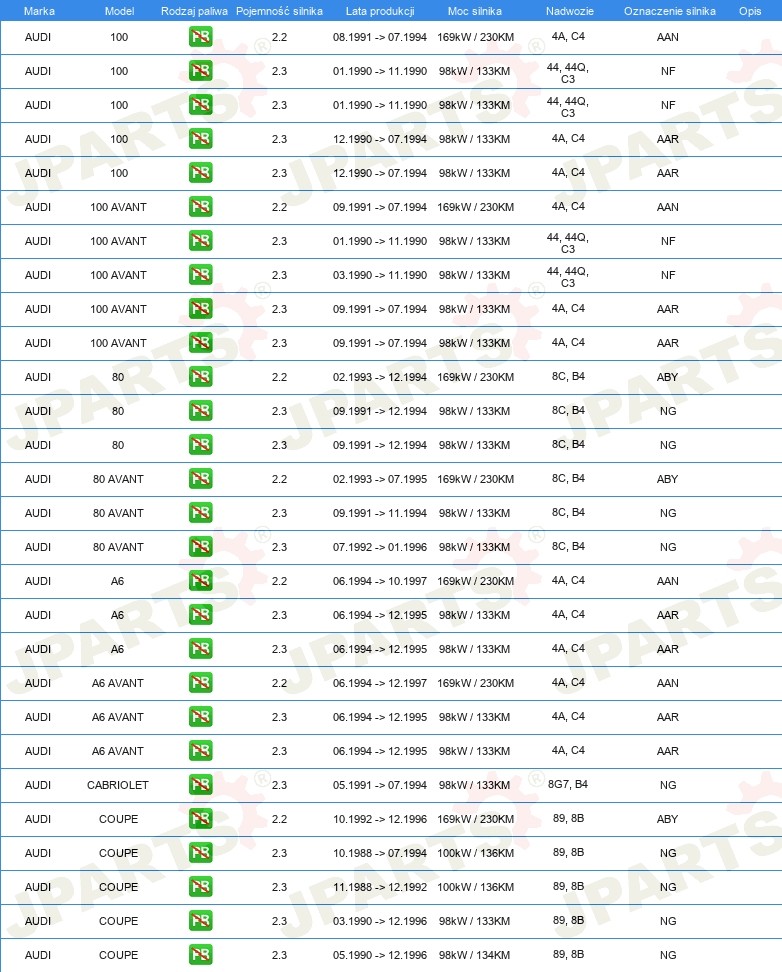
Task: Click the fuel icon in the Coupe 2.2 ABY row
Action: click(x=200, y=819)
